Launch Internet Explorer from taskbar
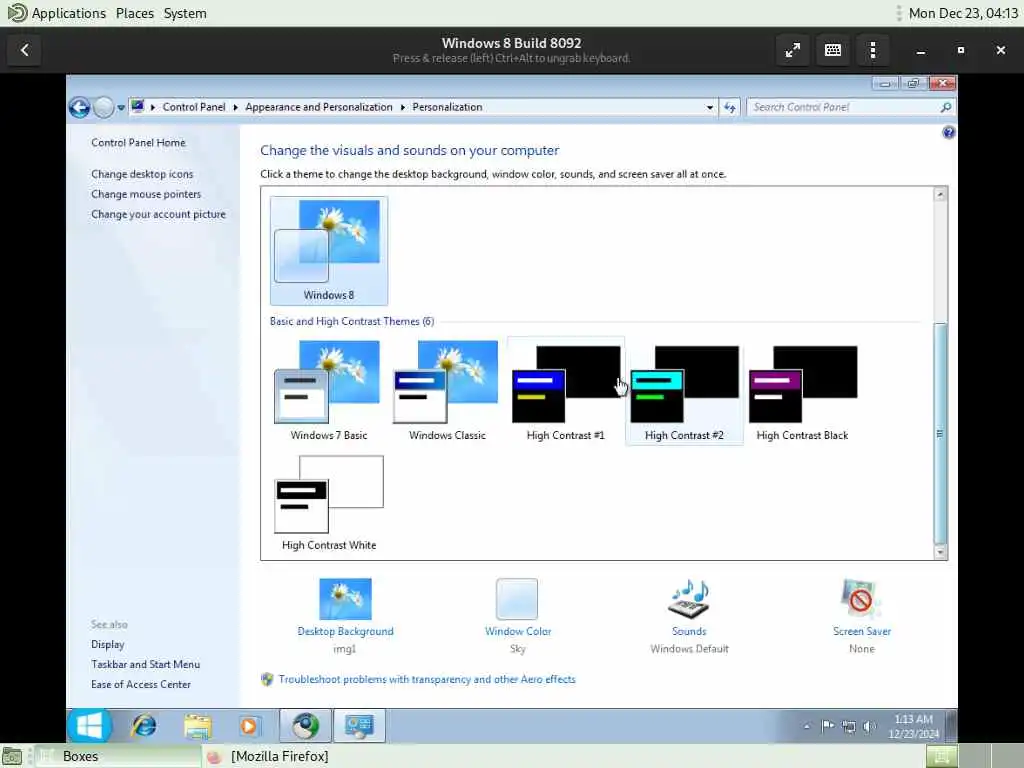Image resolution: width=1024 pixels, height=768 pixels. [144, 726]
